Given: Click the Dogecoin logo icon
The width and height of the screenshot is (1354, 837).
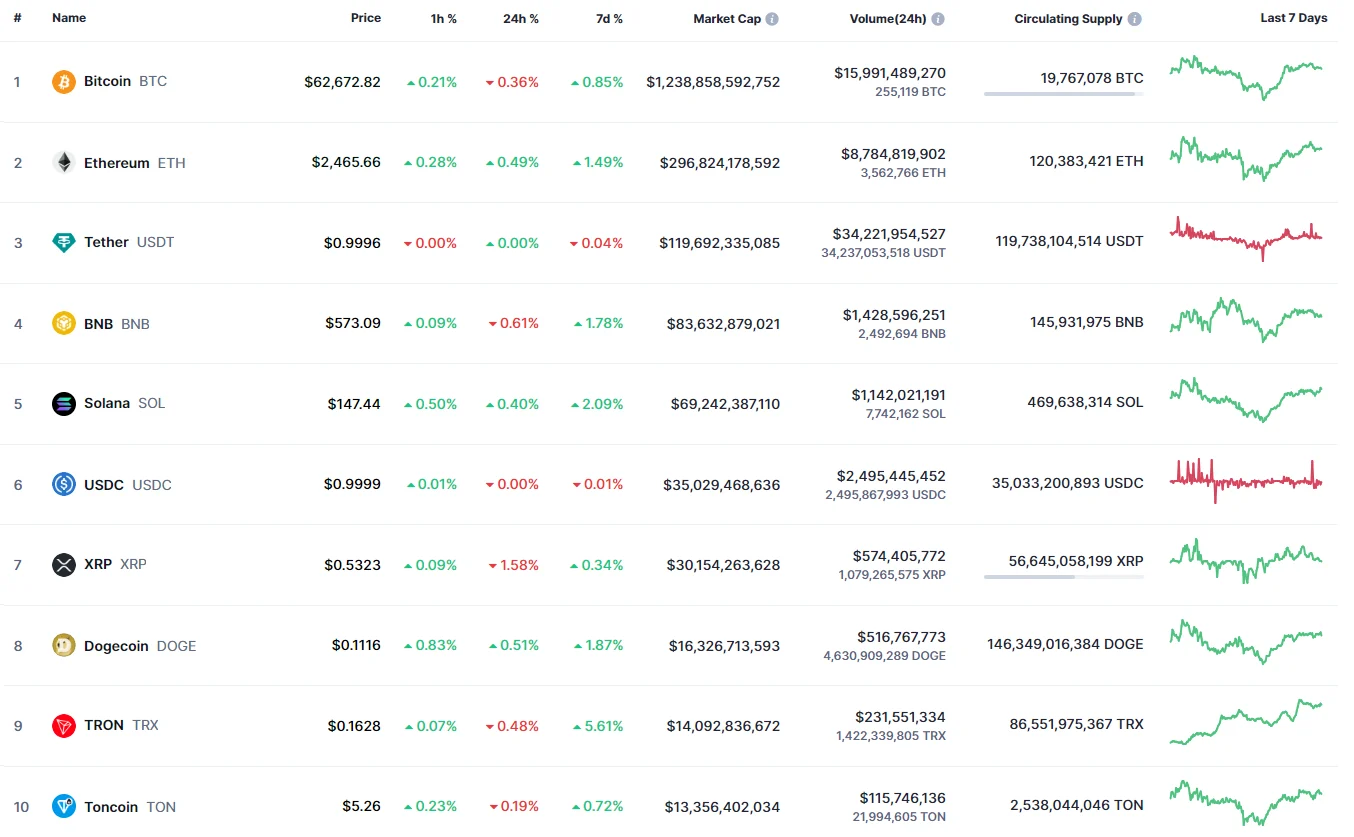Looking at the screenshot, I should 64,645.
